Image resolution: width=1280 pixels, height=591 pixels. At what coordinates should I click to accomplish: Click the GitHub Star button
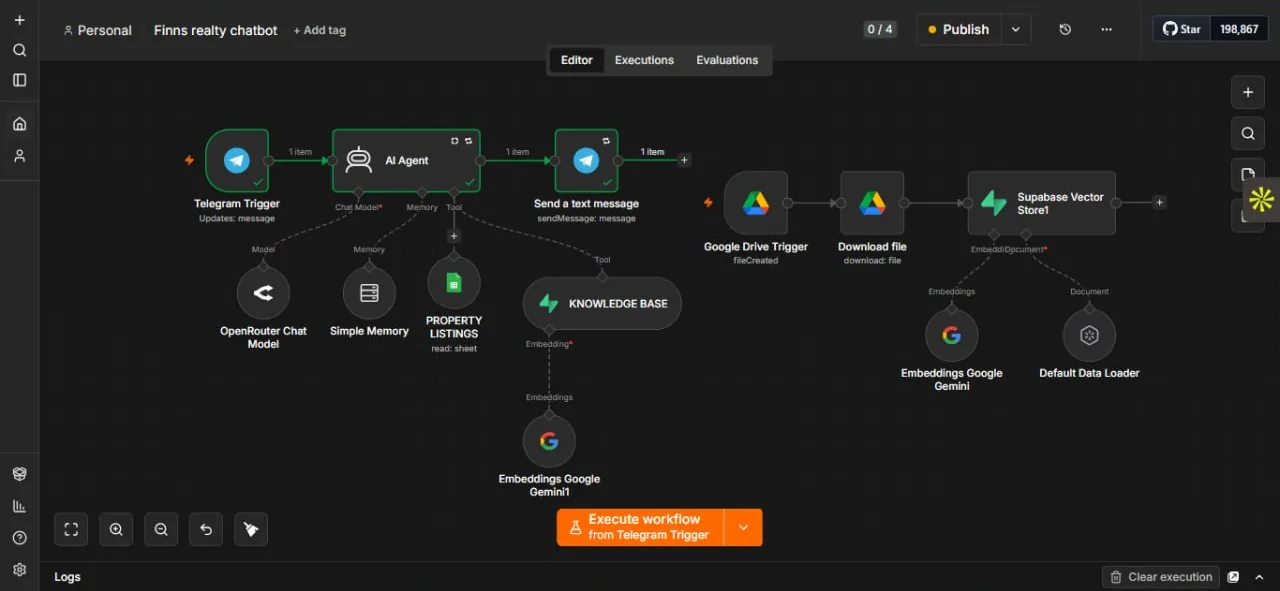tap(1181, 29)
